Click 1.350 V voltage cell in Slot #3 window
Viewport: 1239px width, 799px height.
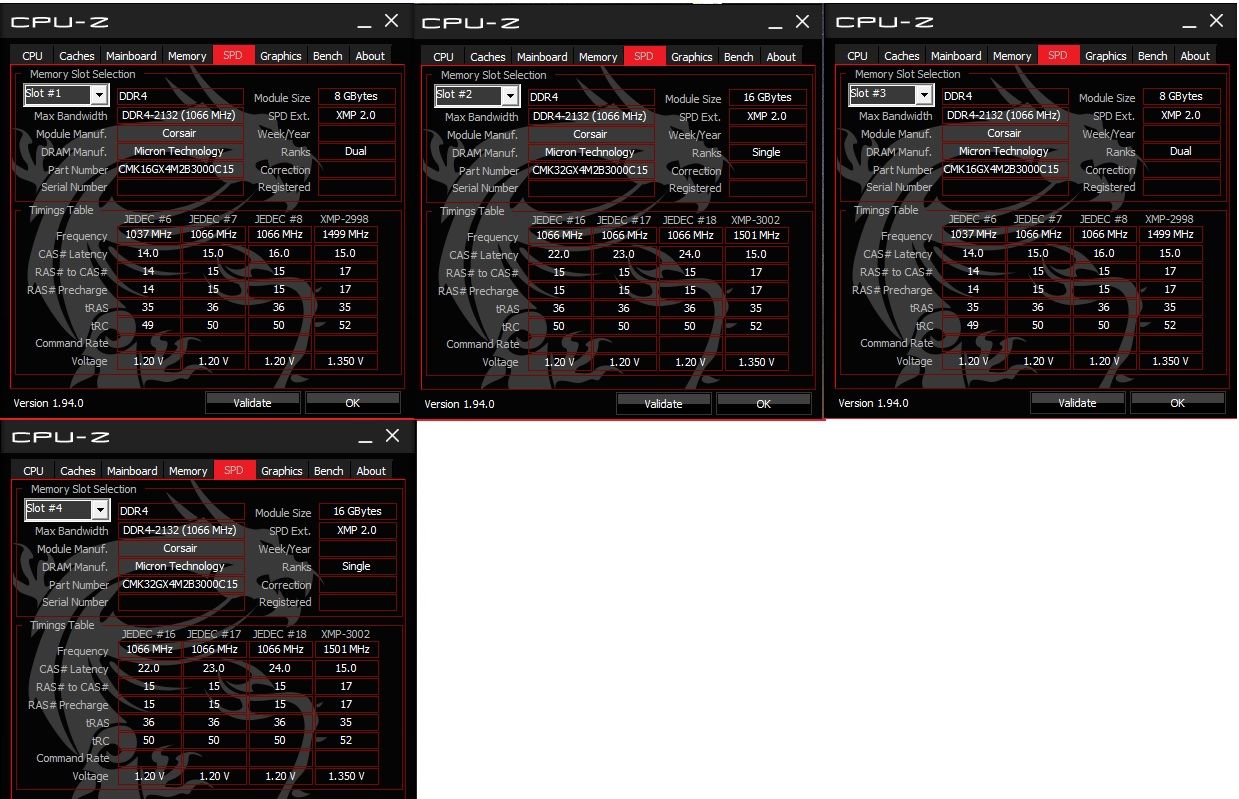(1170, 361)
